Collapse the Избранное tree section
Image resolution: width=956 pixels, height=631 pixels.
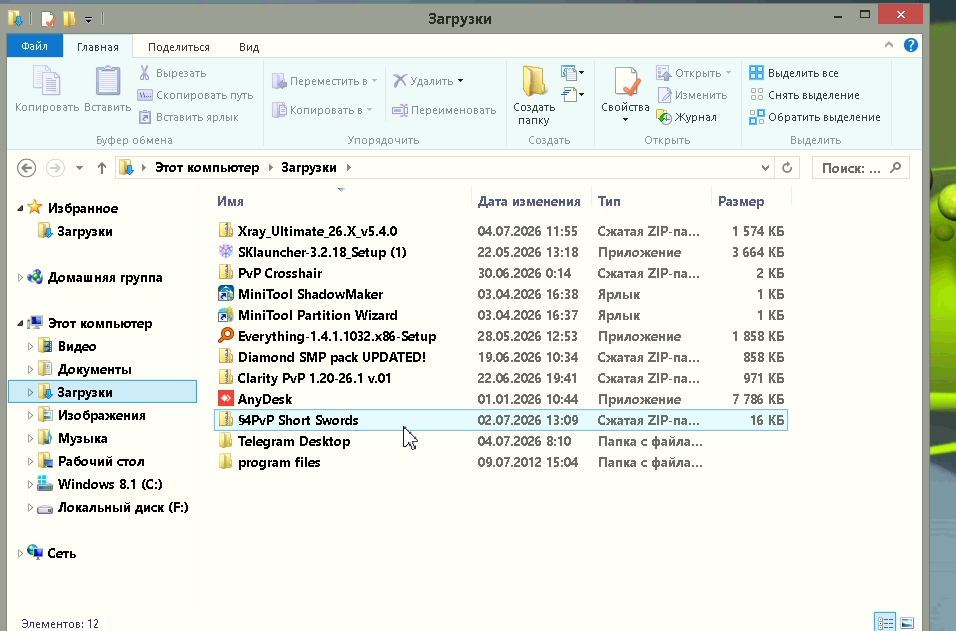pyautogui.click(x=20, y=208)
